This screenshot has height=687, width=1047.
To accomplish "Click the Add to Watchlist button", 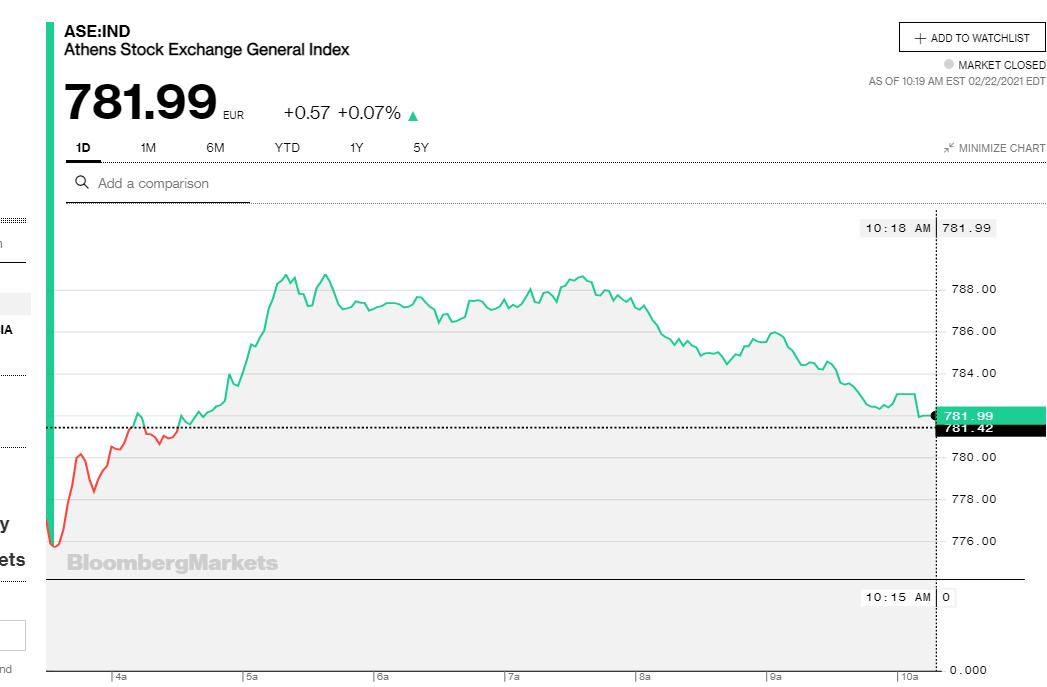I will pos(972,38).
